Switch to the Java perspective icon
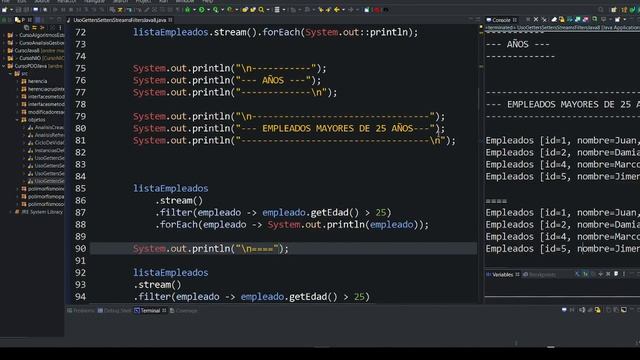This screenshot has width=640, height=360. 624,10
